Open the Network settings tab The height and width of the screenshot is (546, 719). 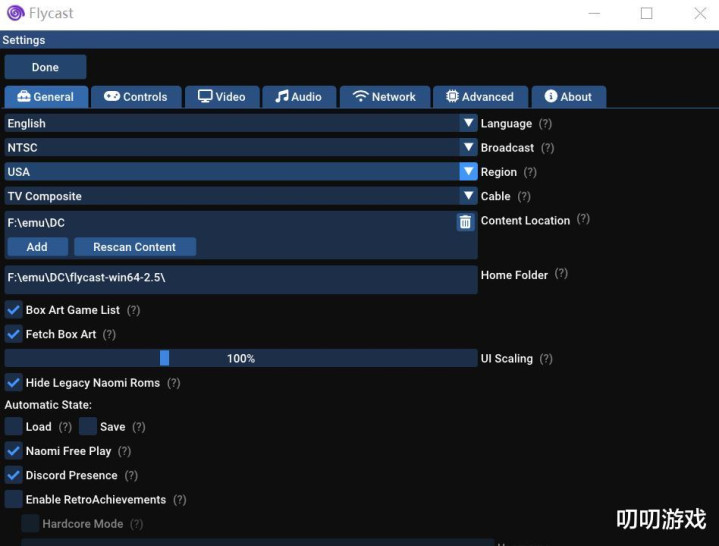tap(384, 97)
